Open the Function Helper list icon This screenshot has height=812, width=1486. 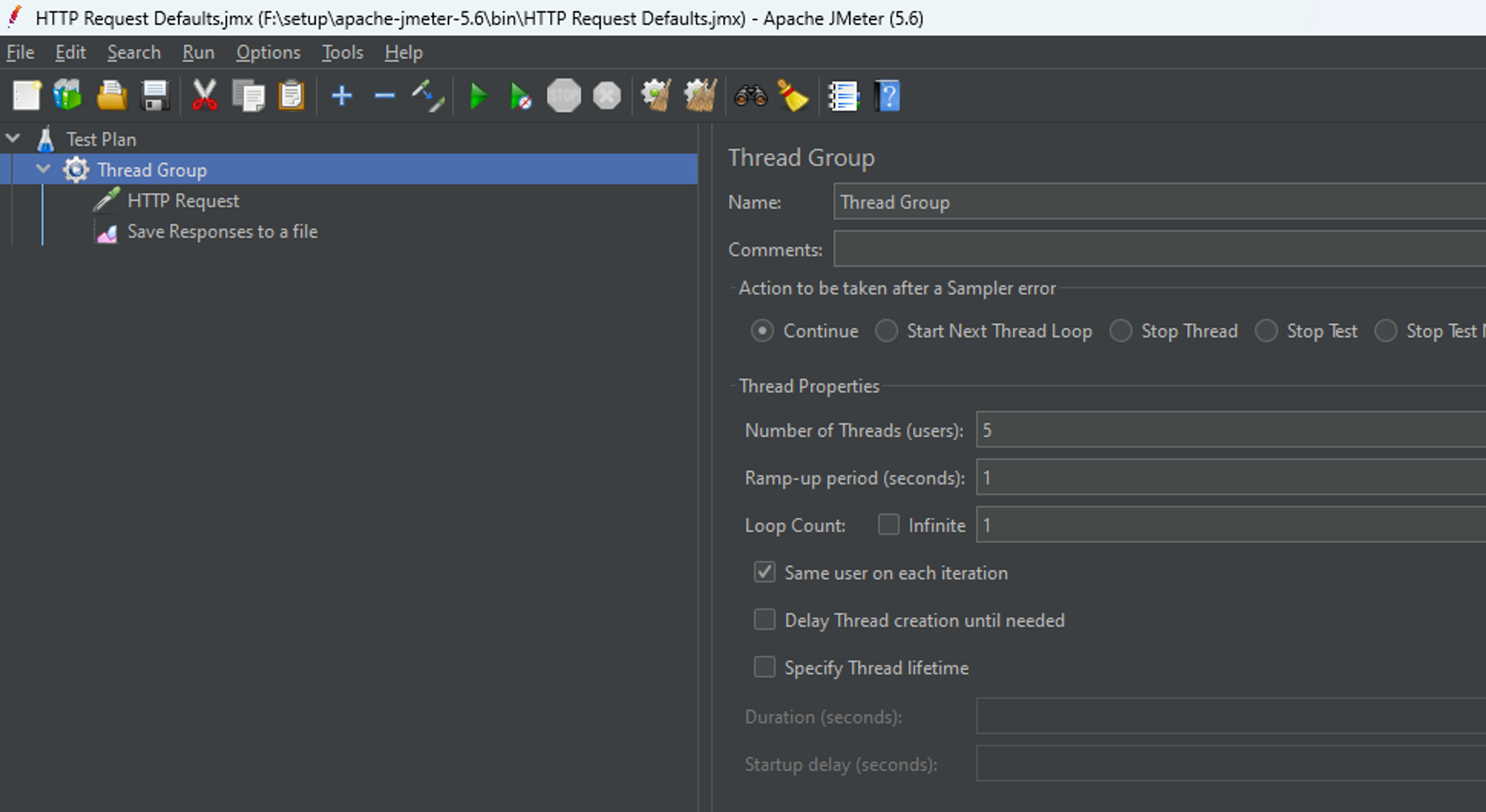coord(843,97)
